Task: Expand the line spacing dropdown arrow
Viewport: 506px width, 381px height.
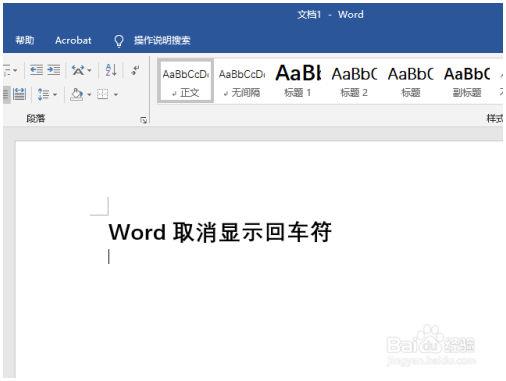Action: point(55,95)
